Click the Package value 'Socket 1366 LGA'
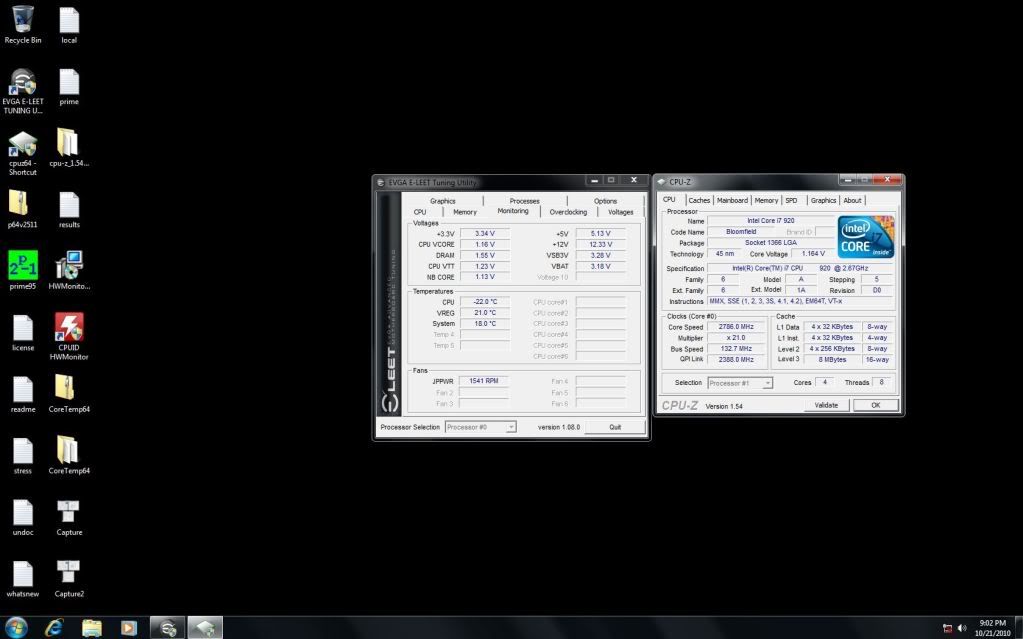Image resolution: width=1023 pixels, height=639 pixels. 771,243
